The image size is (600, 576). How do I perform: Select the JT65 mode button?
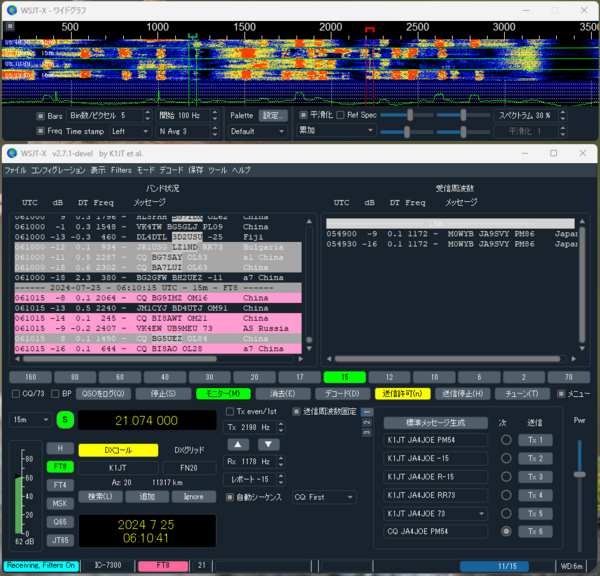[60, 540]
